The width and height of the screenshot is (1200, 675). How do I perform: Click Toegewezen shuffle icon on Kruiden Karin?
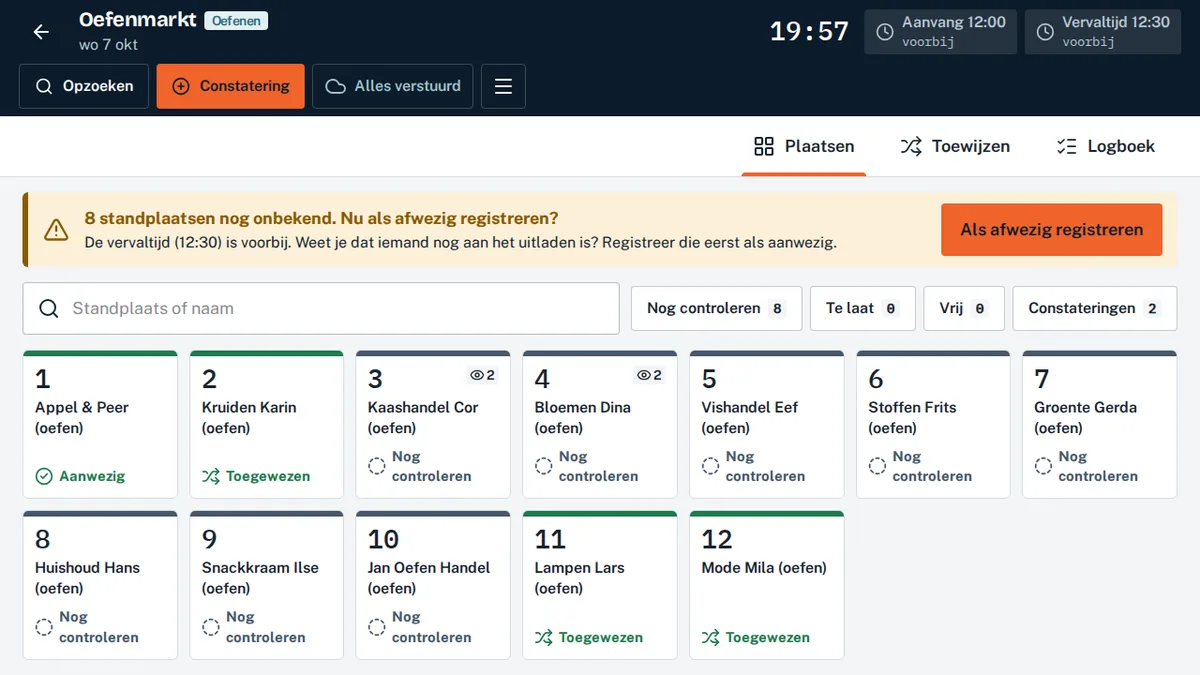[x=210, y=476]
